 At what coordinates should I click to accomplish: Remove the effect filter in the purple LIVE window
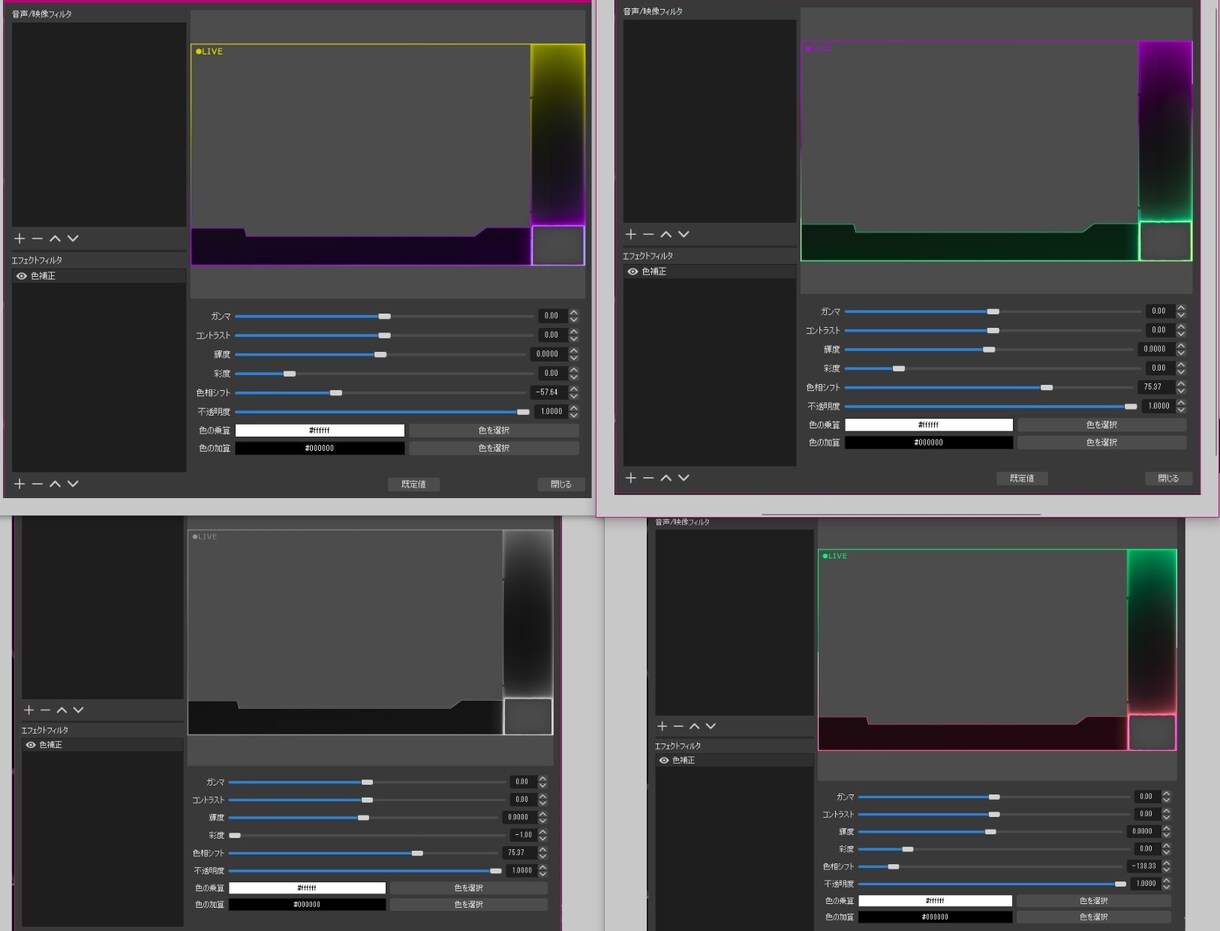click(648, 478)
